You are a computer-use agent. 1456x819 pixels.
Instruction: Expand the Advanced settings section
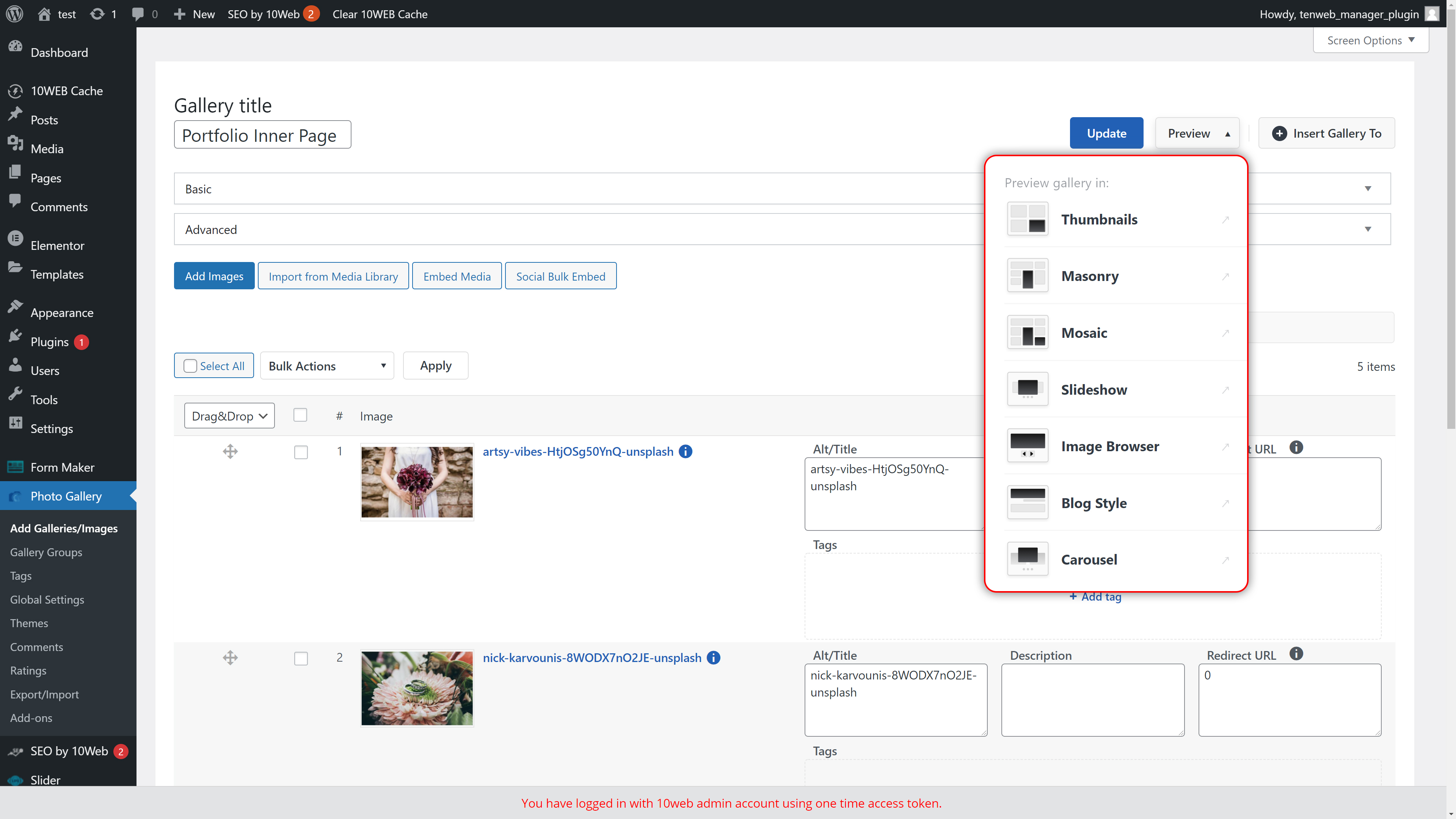click(782, 229)
